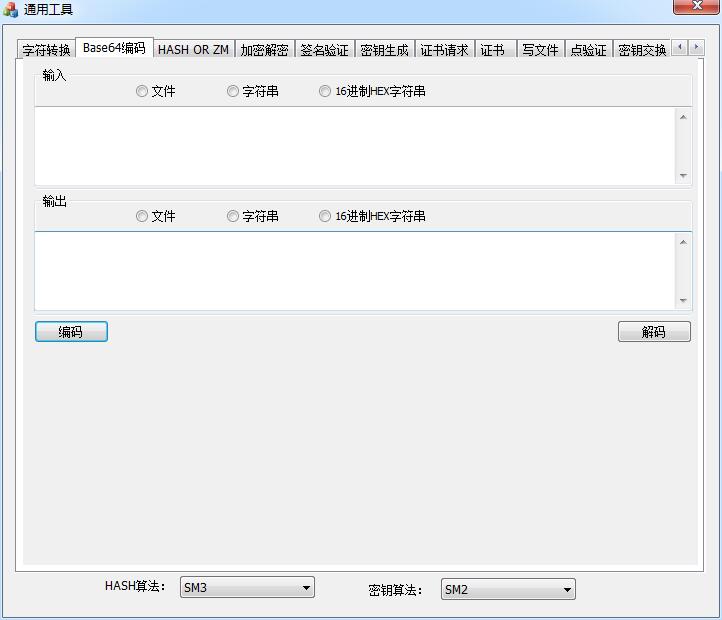Viewport: 722px width, 620px height.
Task: Go to the 密钥生成 tab
Action: pyautogui.click(x=384, y=49)
